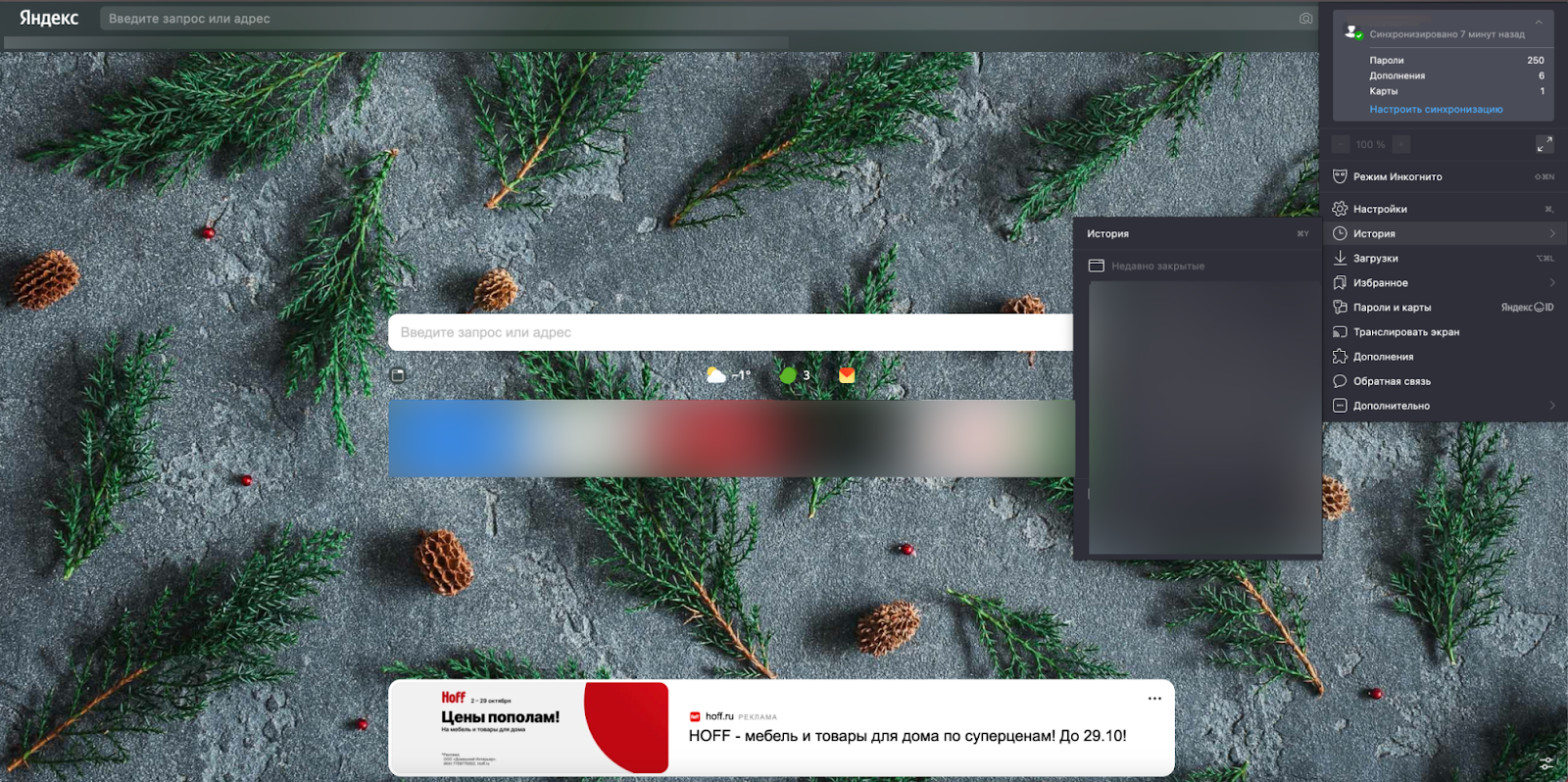Open Пароли и карты
Viewport: 1568px width, 782px height.
tap(1392, 308)
